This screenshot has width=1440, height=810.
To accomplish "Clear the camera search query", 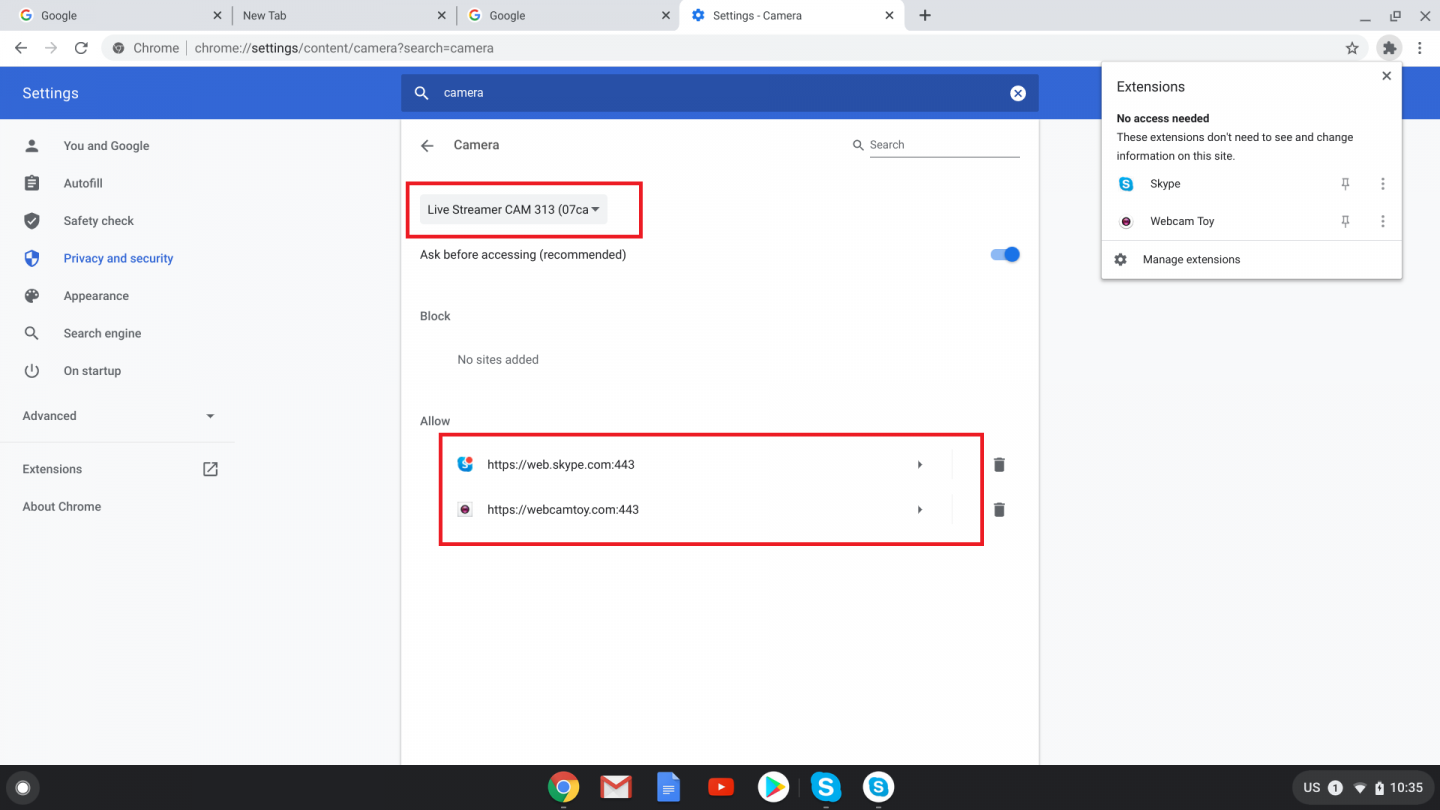I will pyautogui.click(x=1017, y=93).
